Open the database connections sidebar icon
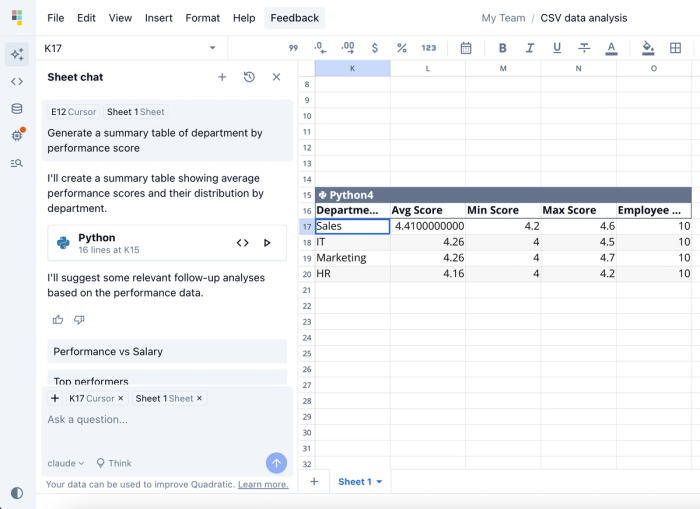This screenshot has width=700, height=509. coord(17,108)
